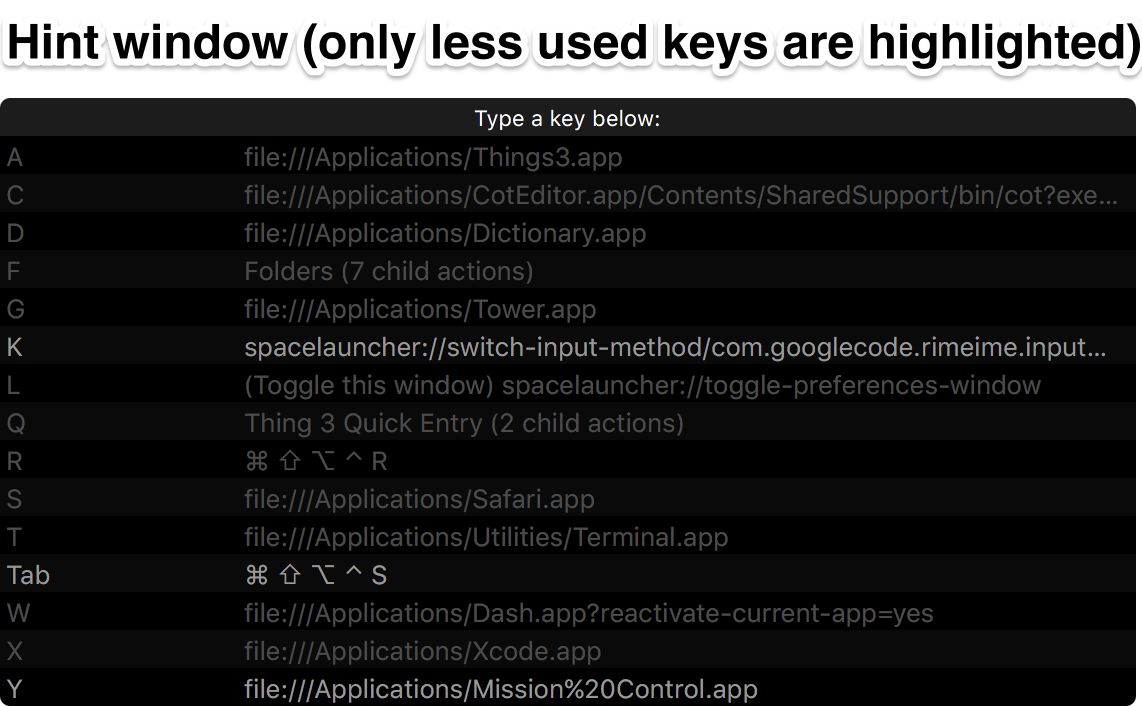
Task: Open the Safari.app binding row
Action: click(x=420, y=499)
